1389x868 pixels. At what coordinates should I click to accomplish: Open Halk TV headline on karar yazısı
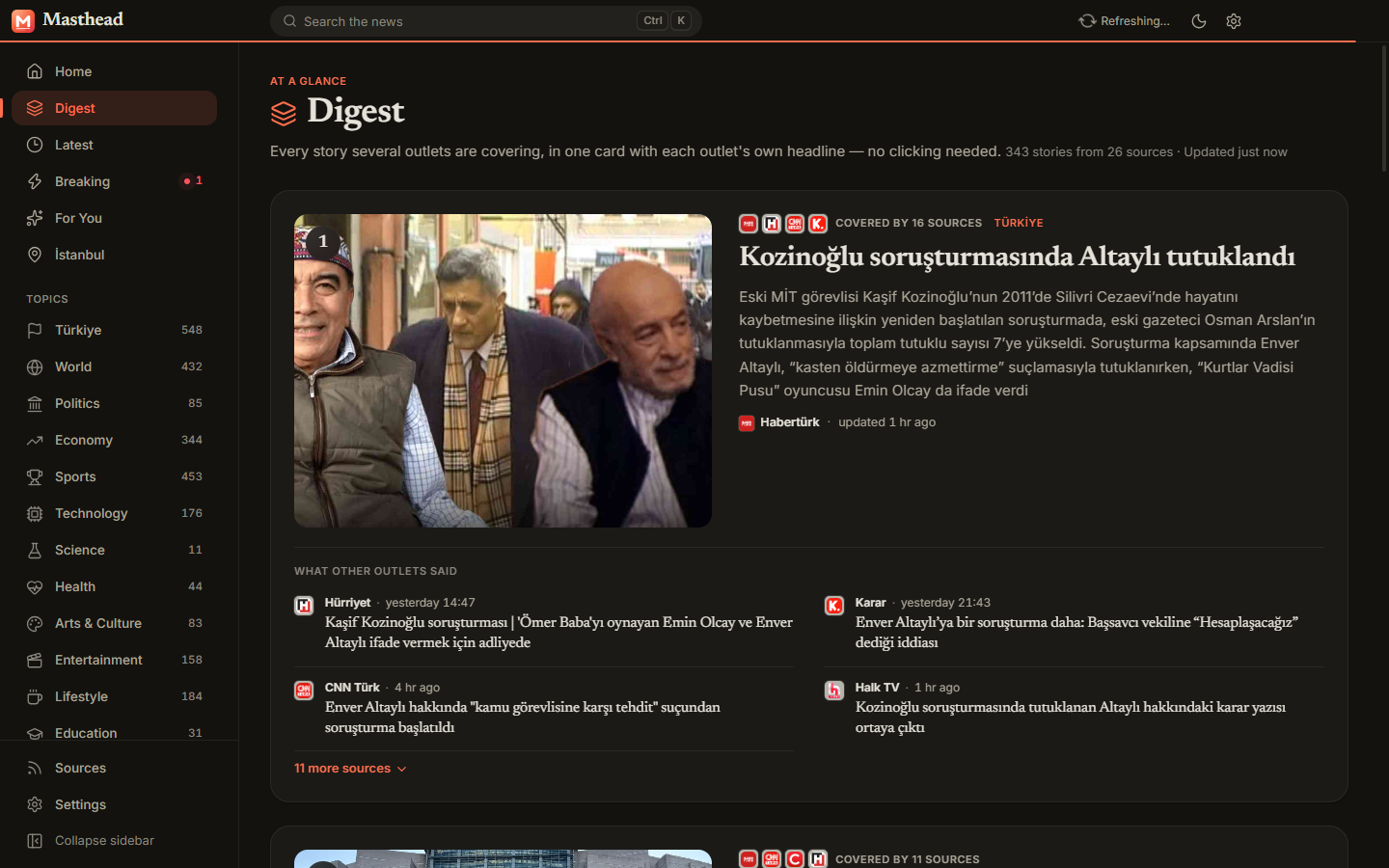tap(1071, 718)
